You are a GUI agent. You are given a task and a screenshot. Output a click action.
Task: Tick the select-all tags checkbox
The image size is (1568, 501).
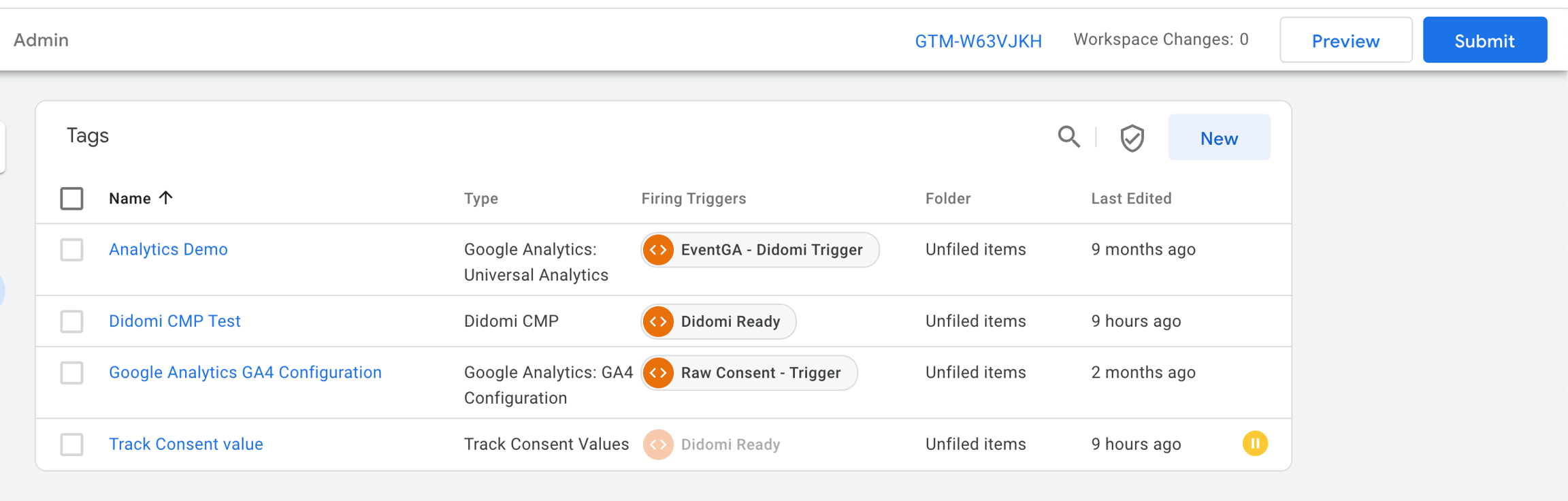coord(71,199)
